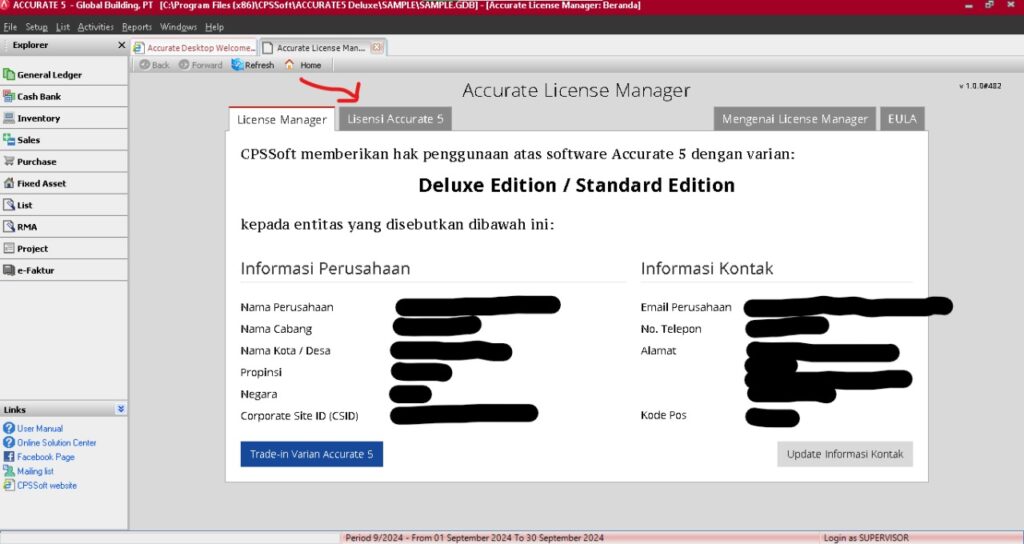Image resolution: width=1024 pixels, height=544 pixels.
Task: Open the EULA tab
Action: click(902, 119)
